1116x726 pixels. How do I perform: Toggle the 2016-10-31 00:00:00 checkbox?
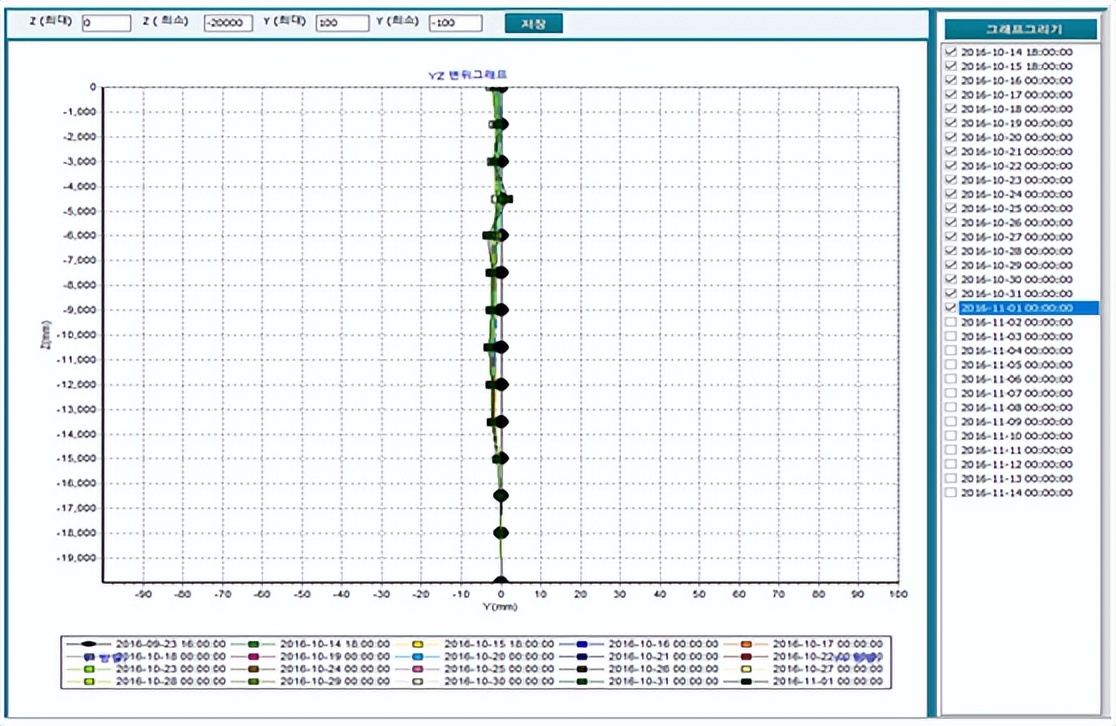pos(951,294)
